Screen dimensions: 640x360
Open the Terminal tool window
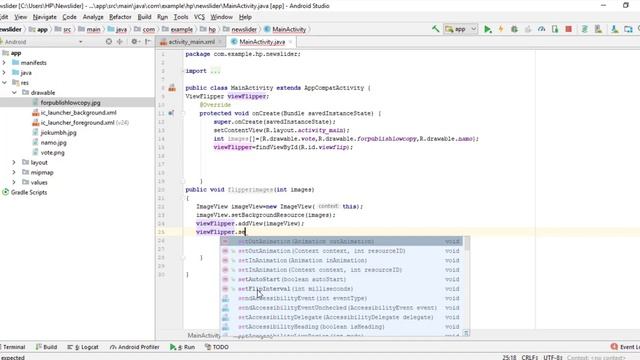pos(13,347)
